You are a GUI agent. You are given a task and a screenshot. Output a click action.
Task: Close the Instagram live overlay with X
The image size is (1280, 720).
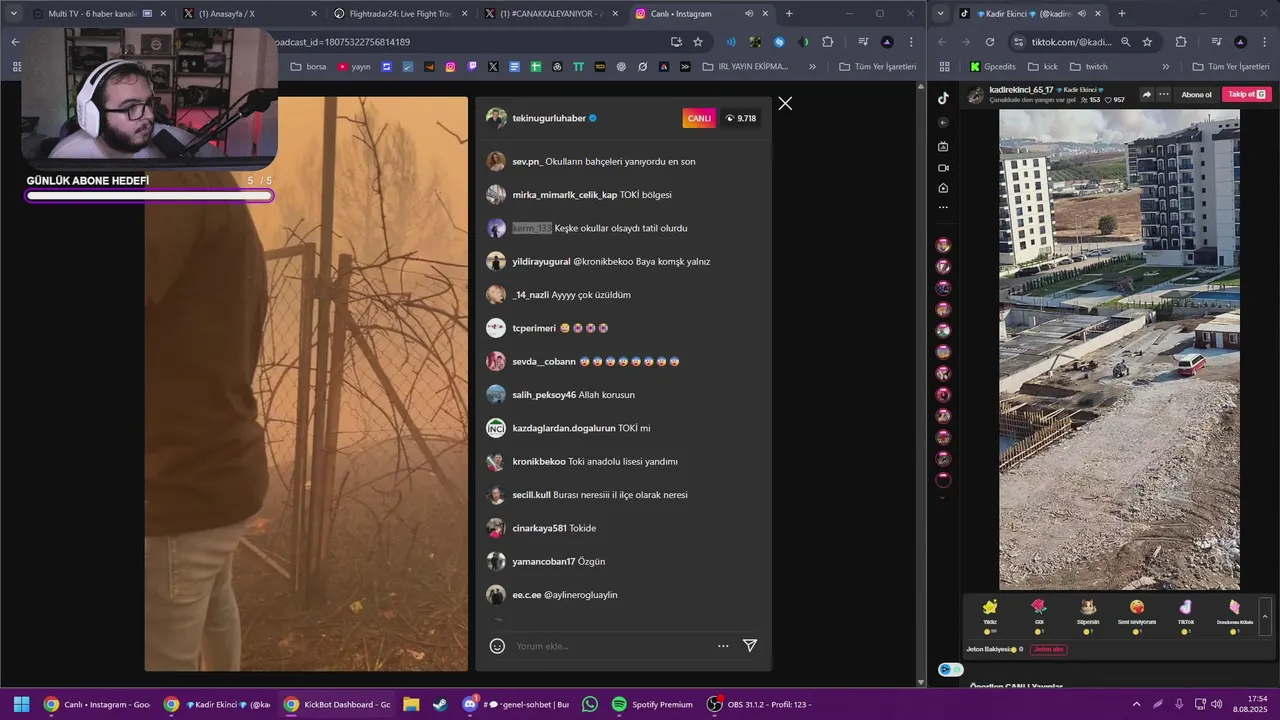(x=785, y=103)
